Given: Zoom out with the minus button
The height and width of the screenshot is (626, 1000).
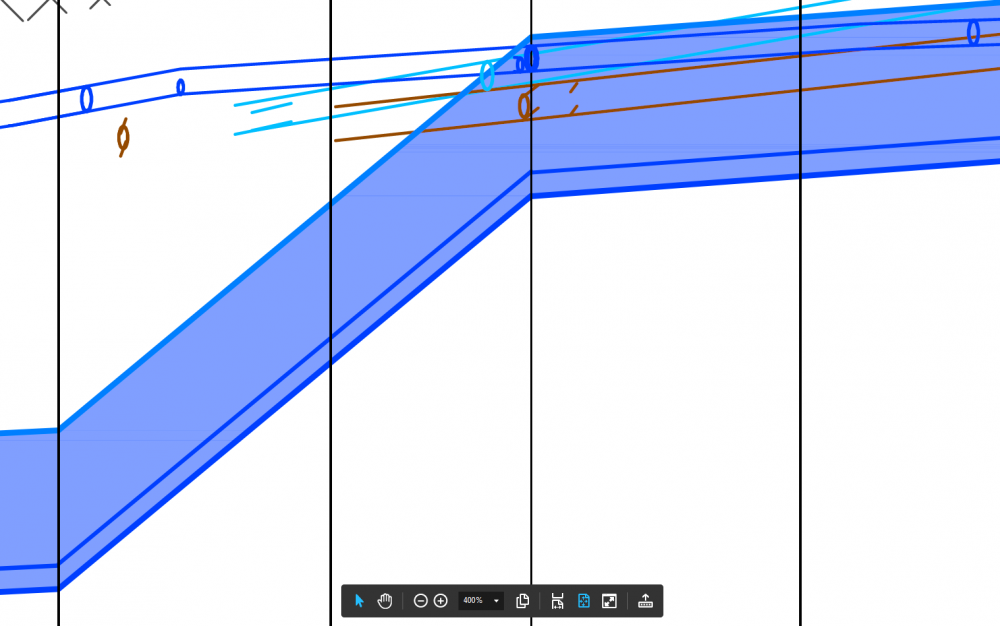Looking at the screenshot, I should pos(420,601).
